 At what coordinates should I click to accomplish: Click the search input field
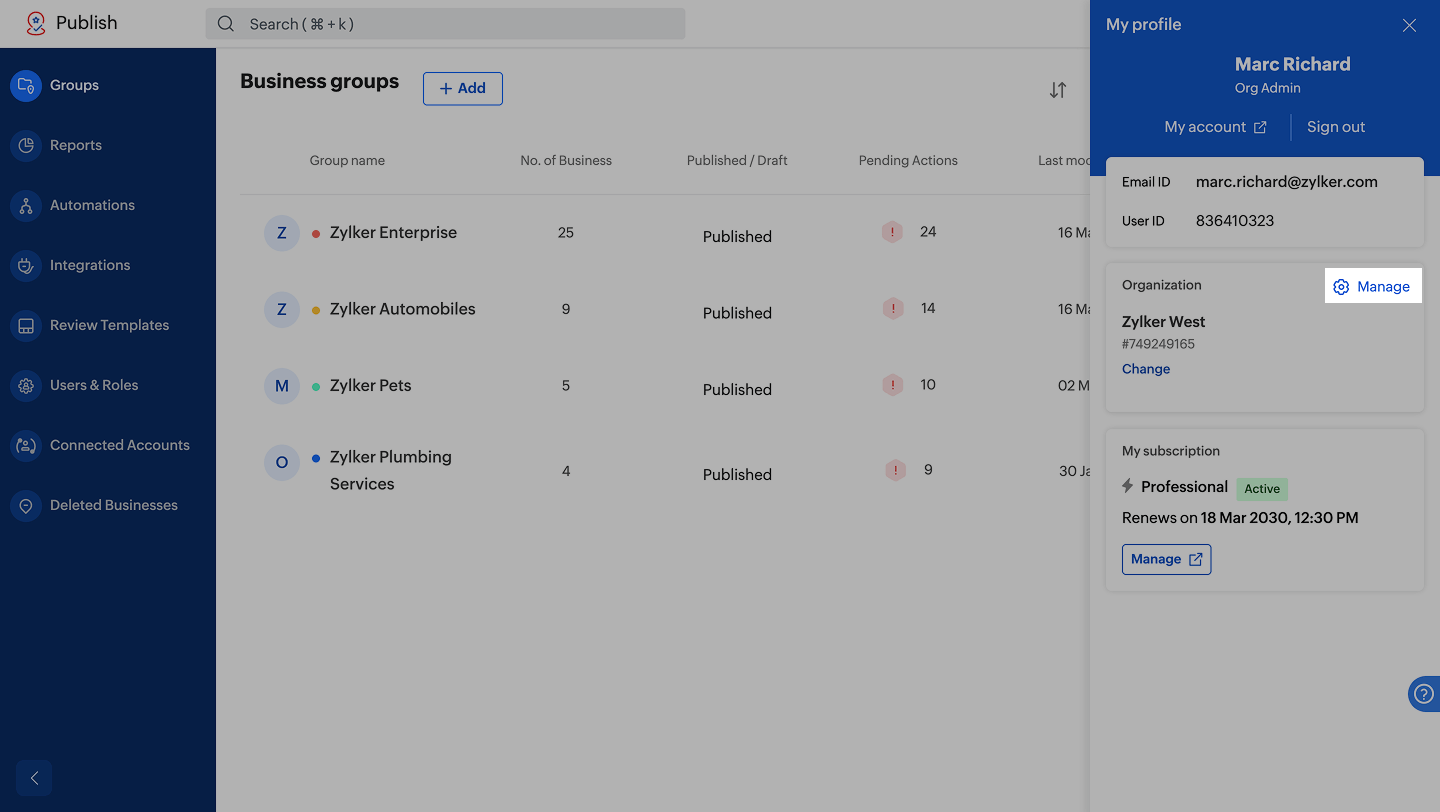(x=445, y=24)
